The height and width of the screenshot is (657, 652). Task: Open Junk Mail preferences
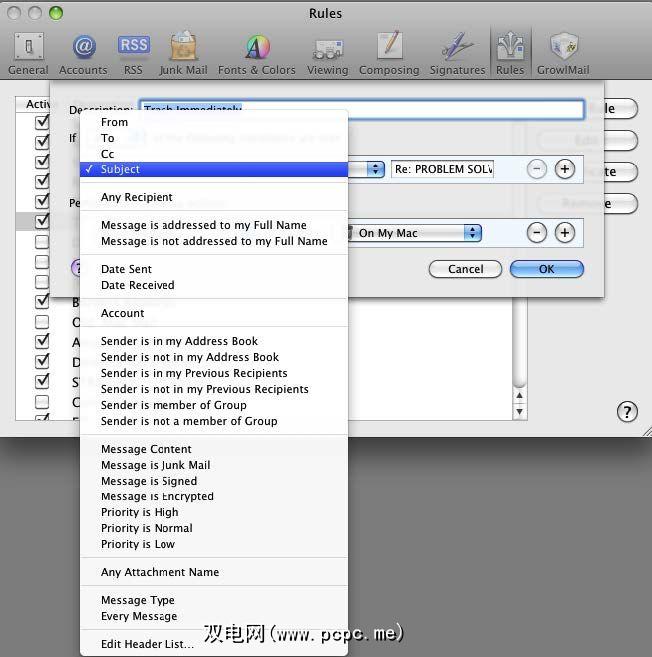[184, 53]
